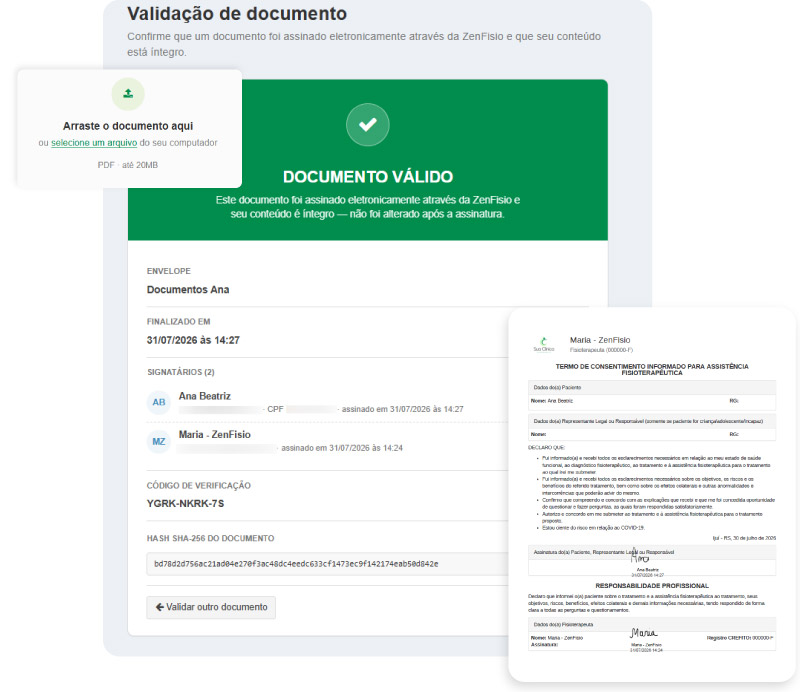Viewport: 800px width, 692px height.
Task: Click the 'FINALIZADO EM' label
Action: (x=179, y=322)
